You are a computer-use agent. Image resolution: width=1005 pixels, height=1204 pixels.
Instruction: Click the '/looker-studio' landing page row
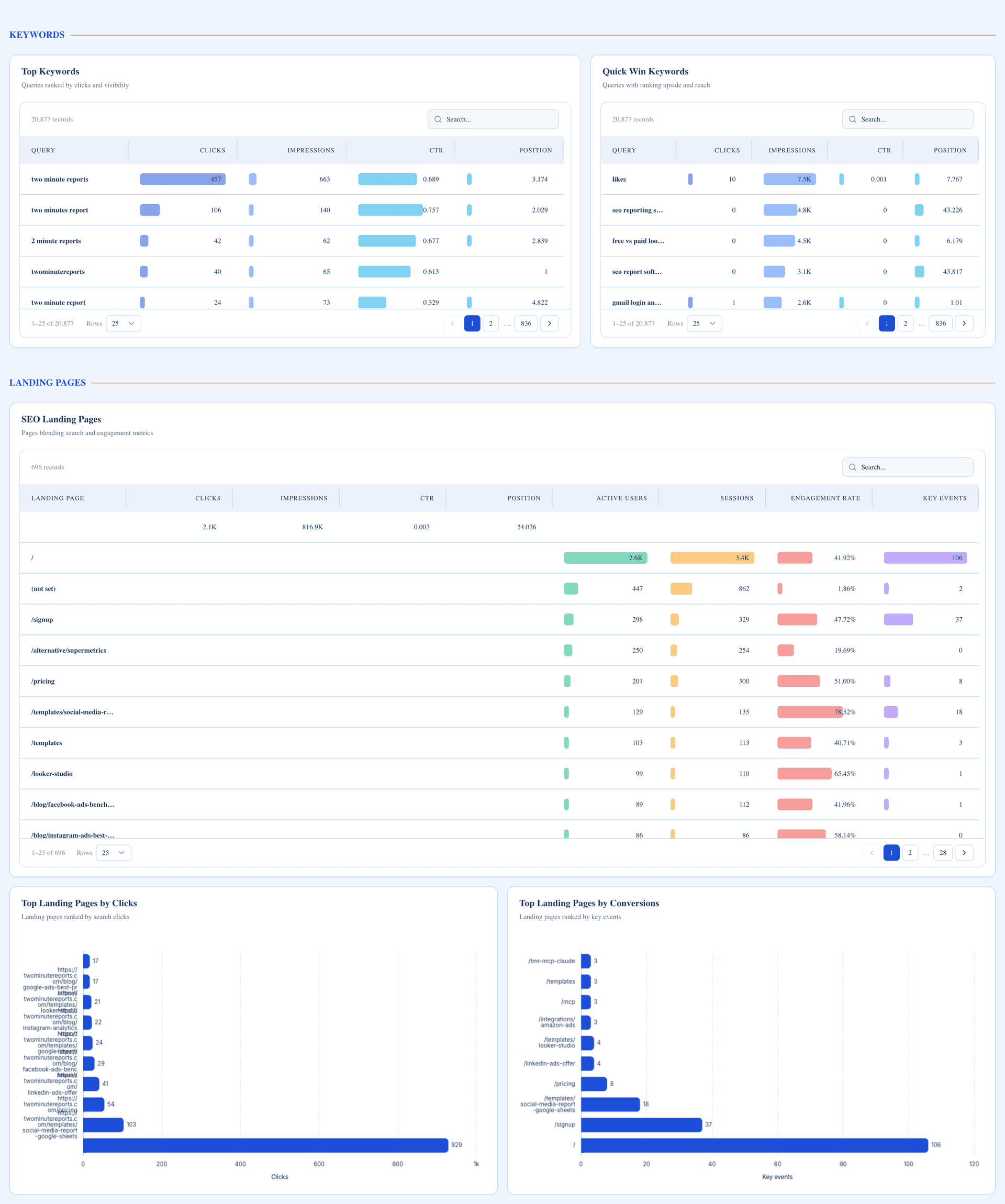pyautogui.click(x=499, y=773)
